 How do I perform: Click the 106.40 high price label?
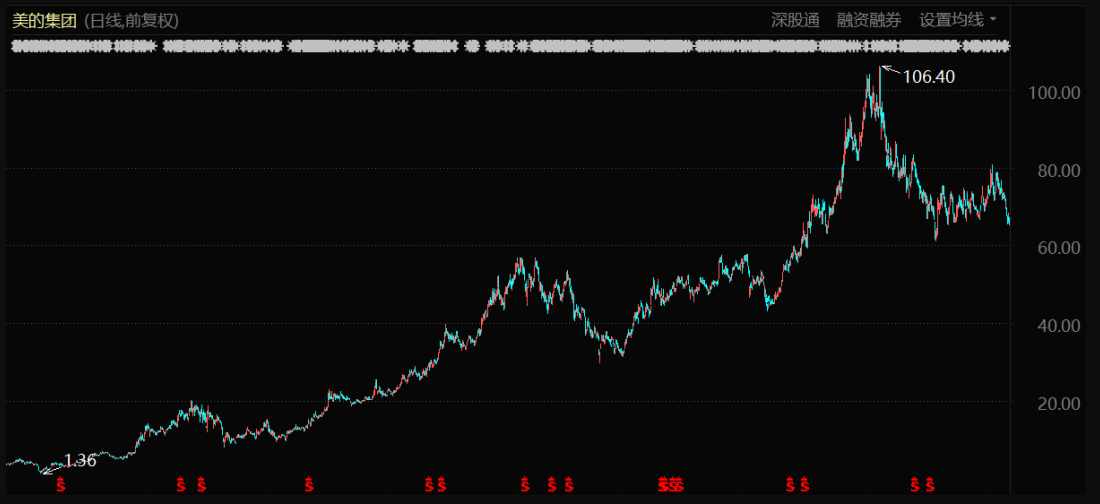coord(928,76)
